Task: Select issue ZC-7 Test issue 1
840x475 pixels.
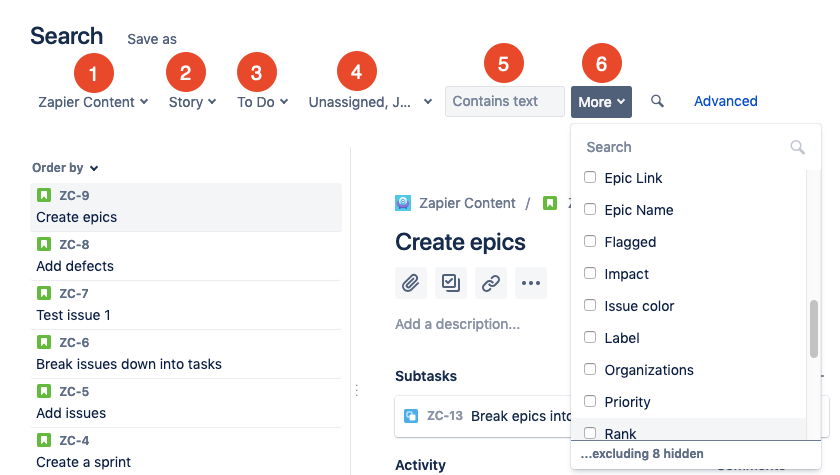Action: pos(186,305)
